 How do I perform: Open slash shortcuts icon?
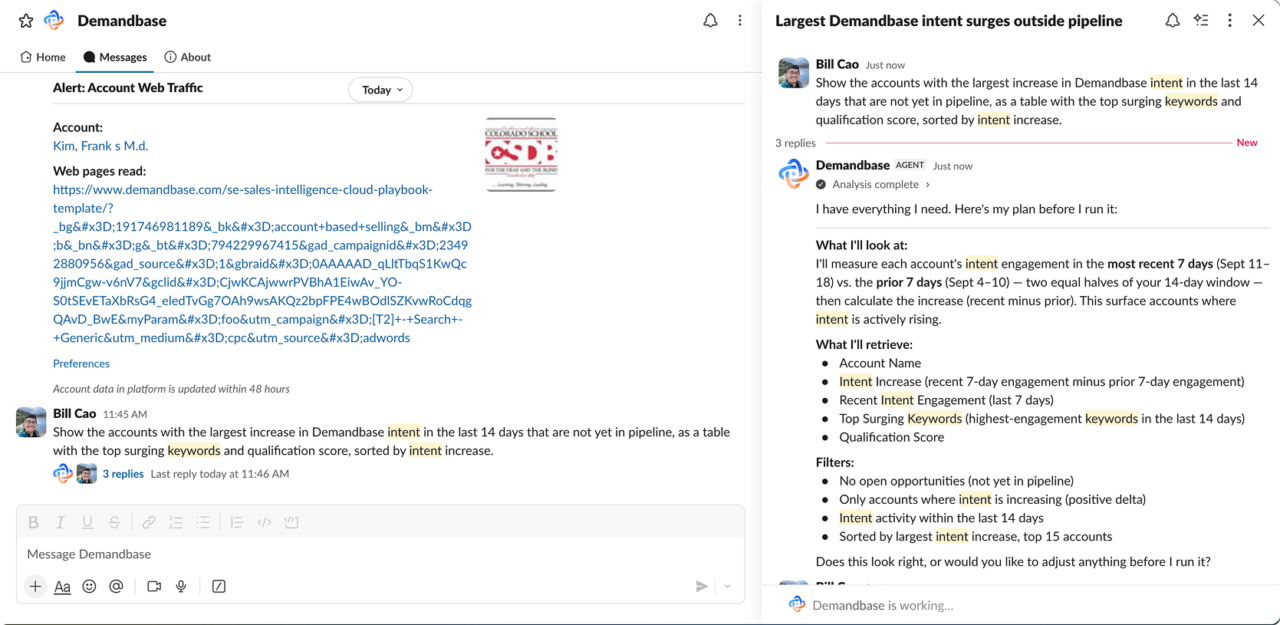219,587
